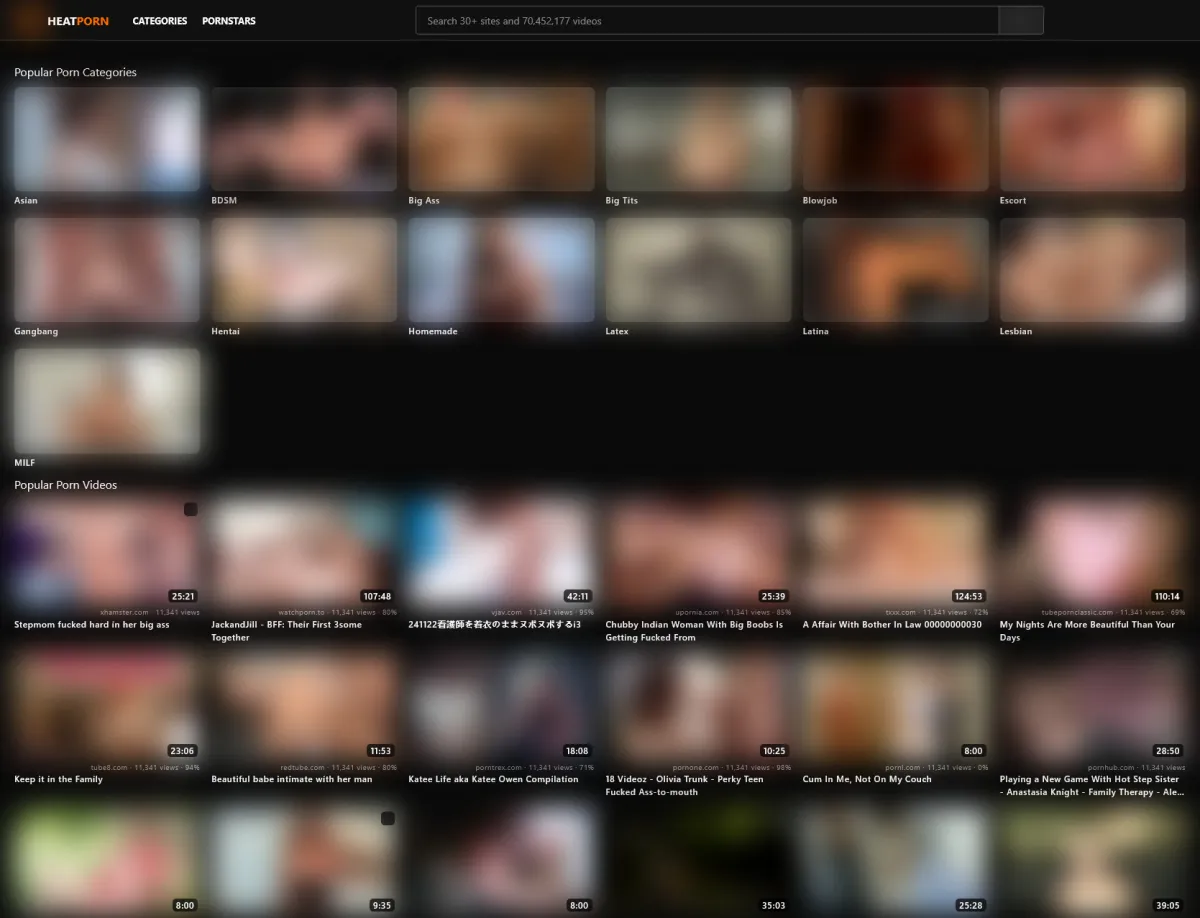Select the Latex category thumbnail

click(x=698, y=270)
